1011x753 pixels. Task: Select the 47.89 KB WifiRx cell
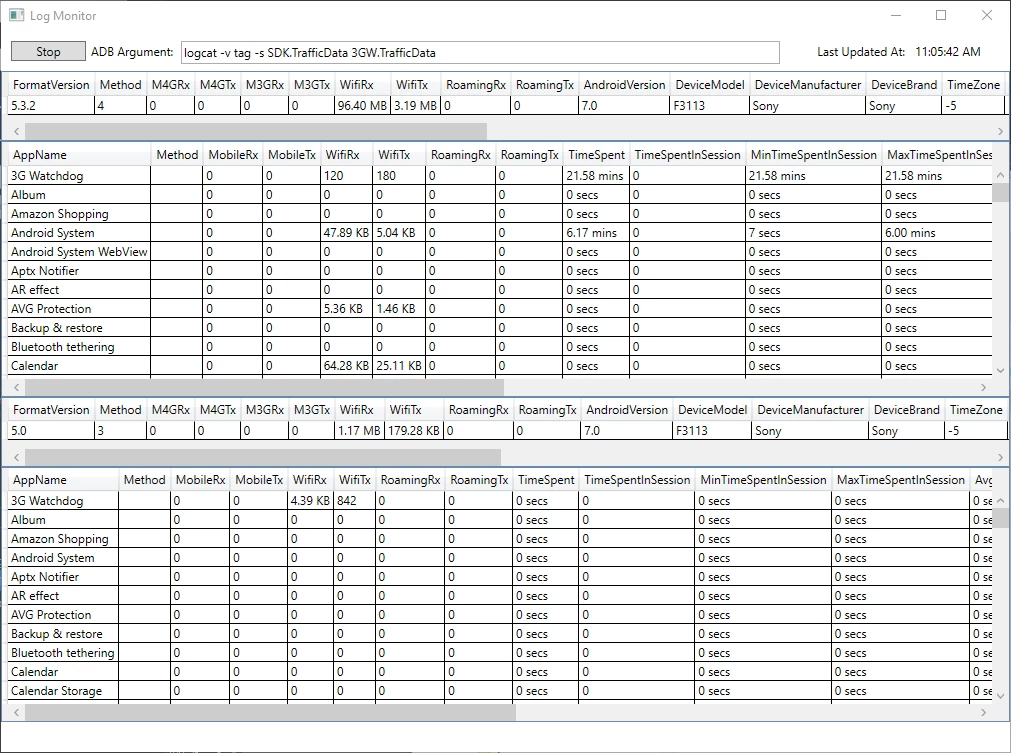click(346, 233)
